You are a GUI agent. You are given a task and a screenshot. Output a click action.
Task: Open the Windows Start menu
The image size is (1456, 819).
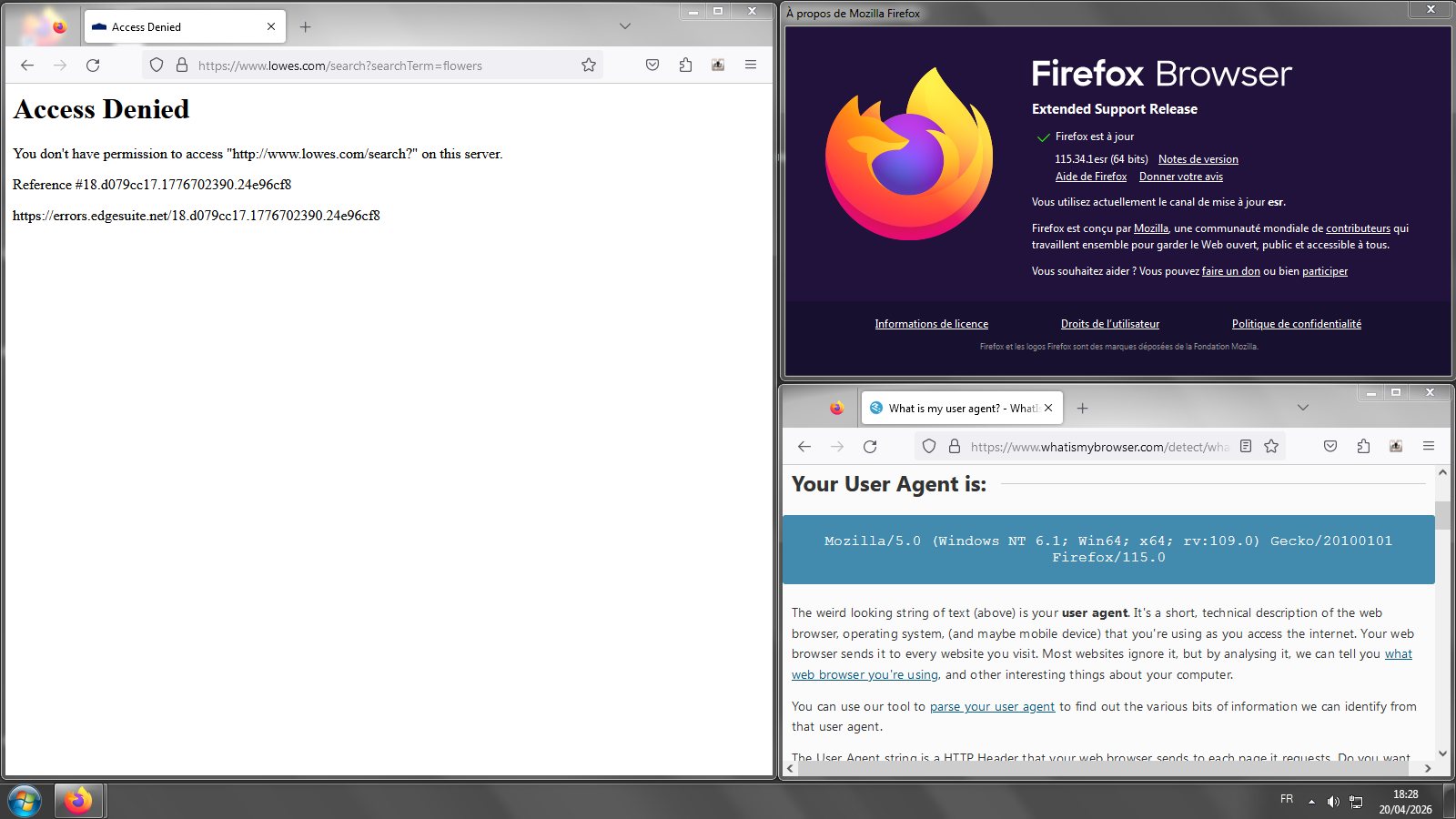25,802
